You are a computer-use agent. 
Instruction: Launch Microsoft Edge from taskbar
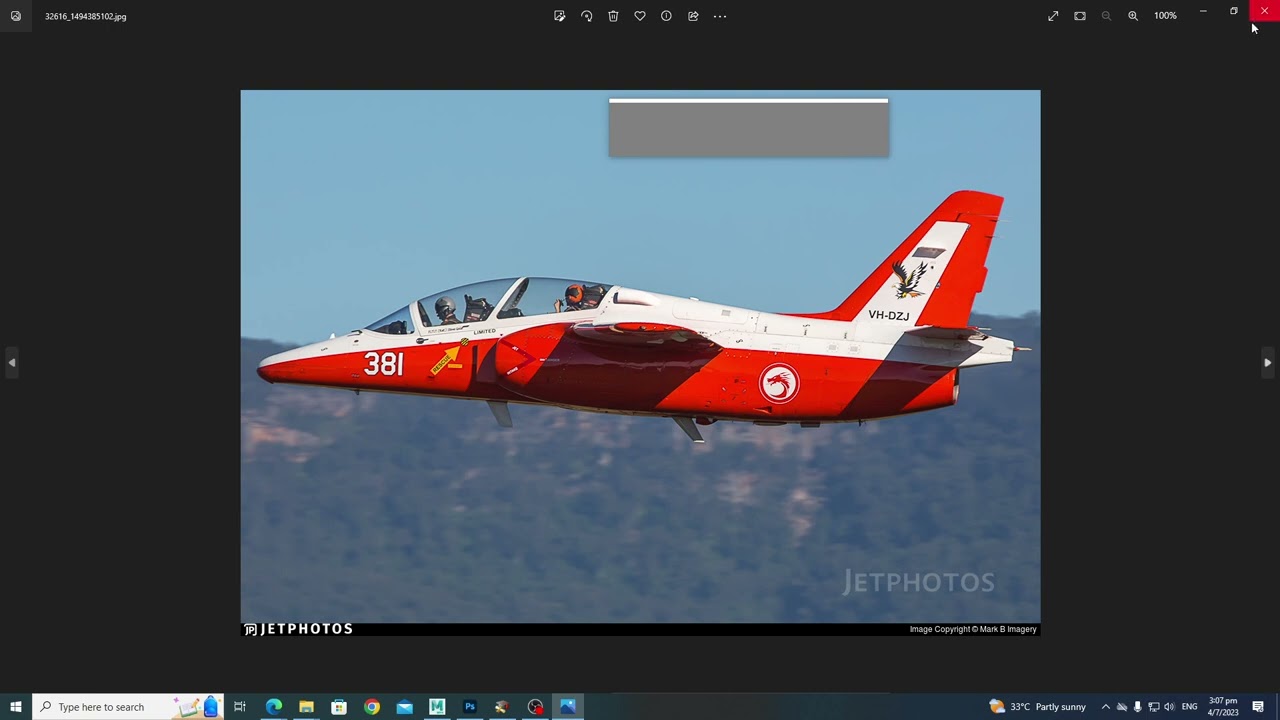tap(274, 707)
